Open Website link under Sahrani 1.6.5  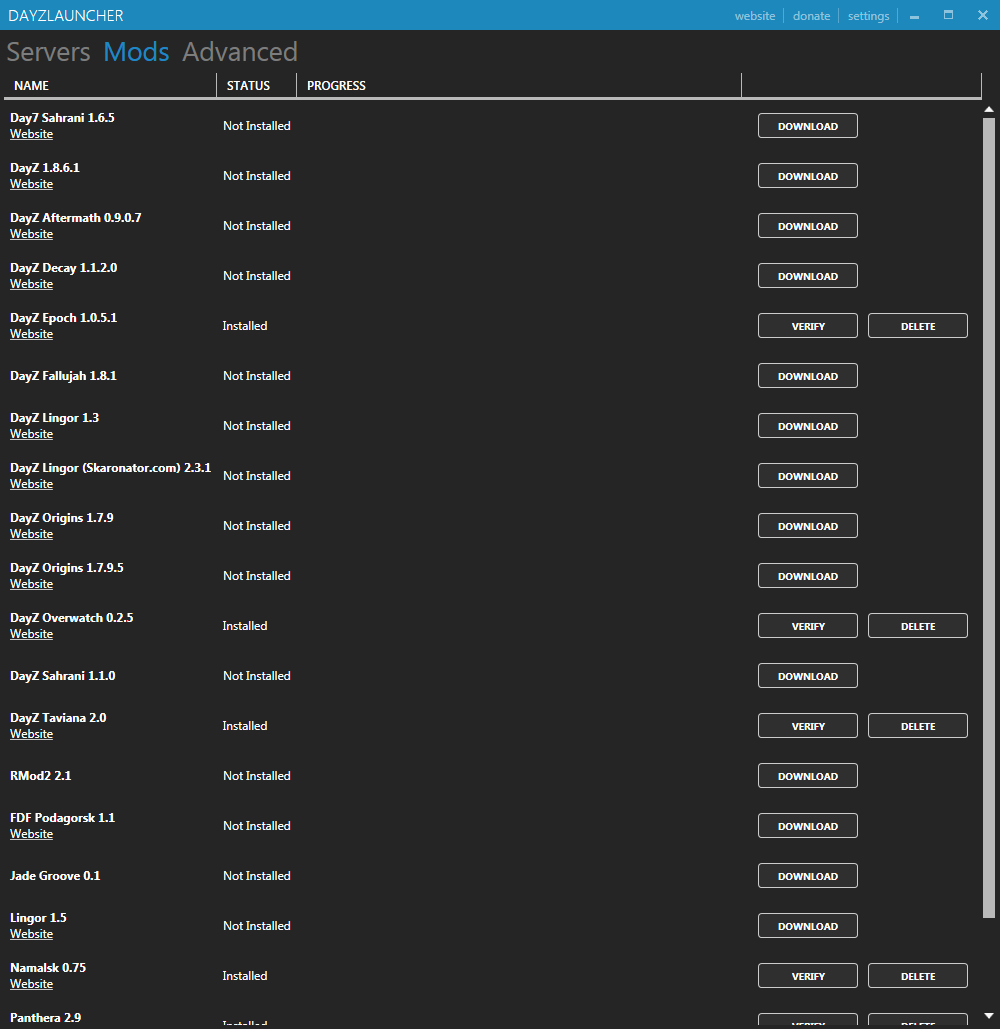click(x=31, y=134)
